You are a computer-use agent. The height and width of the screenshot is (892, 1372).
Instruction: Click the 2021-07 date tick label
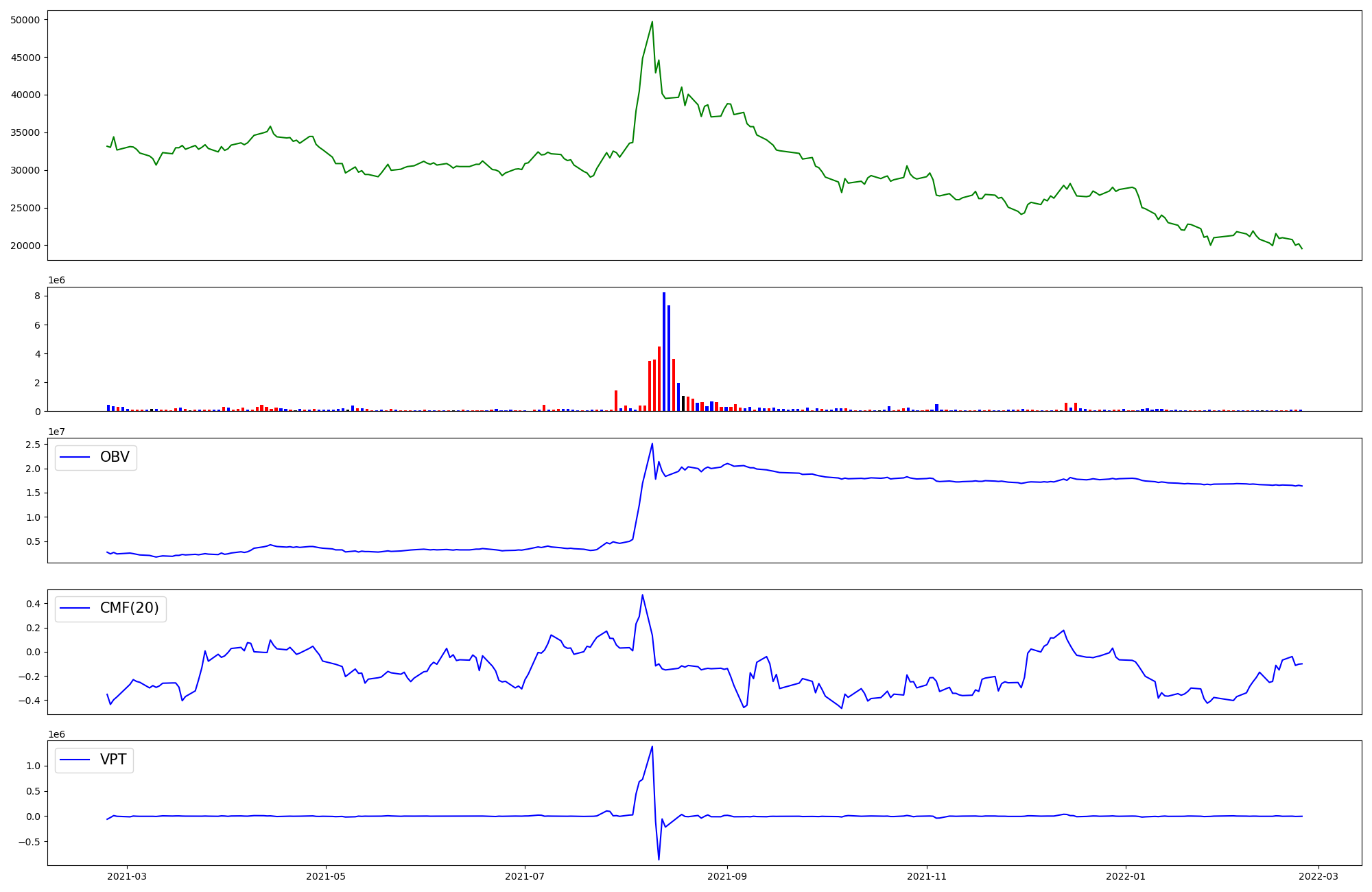point(525,876)
